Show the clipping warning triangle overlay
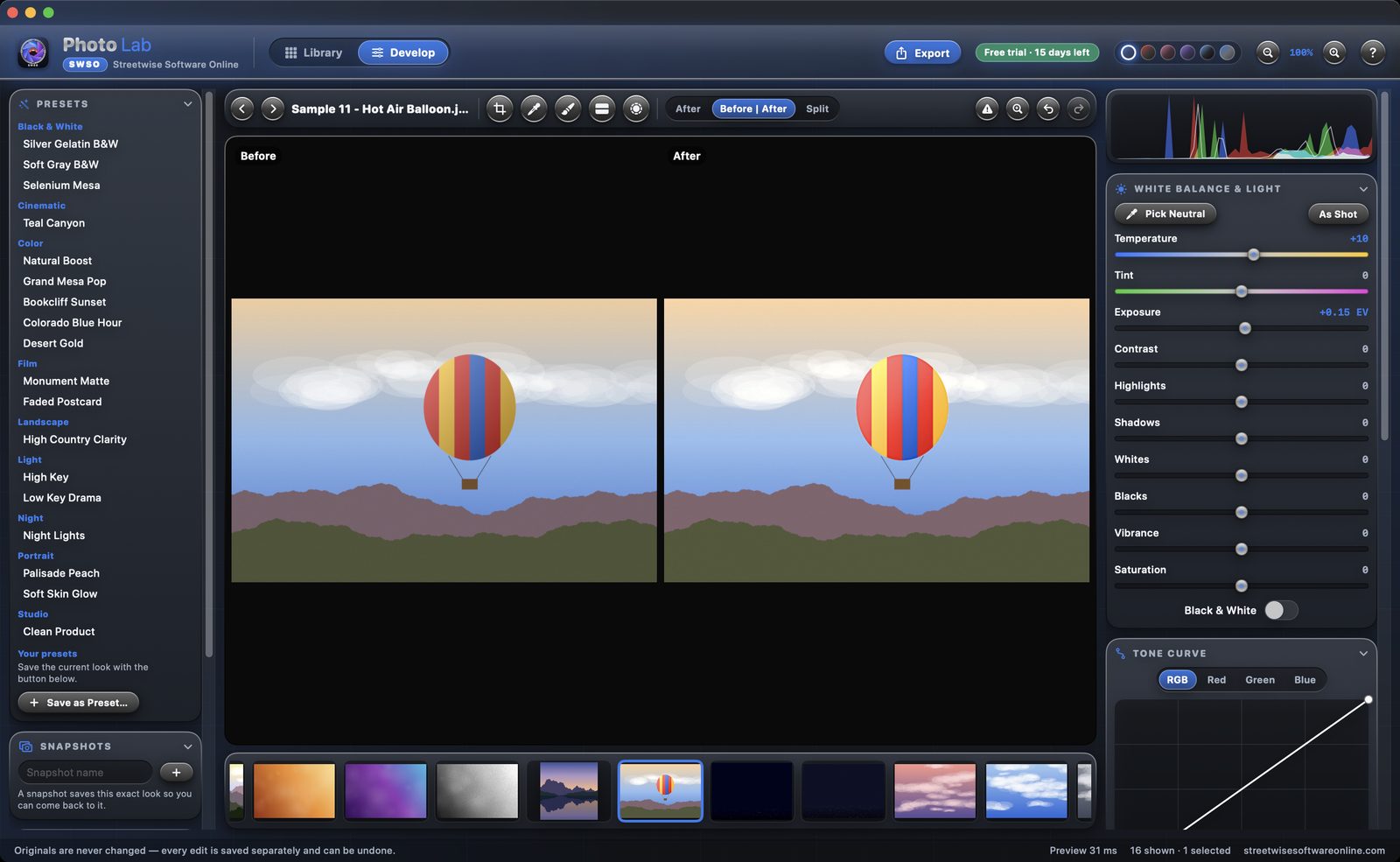 987,109
